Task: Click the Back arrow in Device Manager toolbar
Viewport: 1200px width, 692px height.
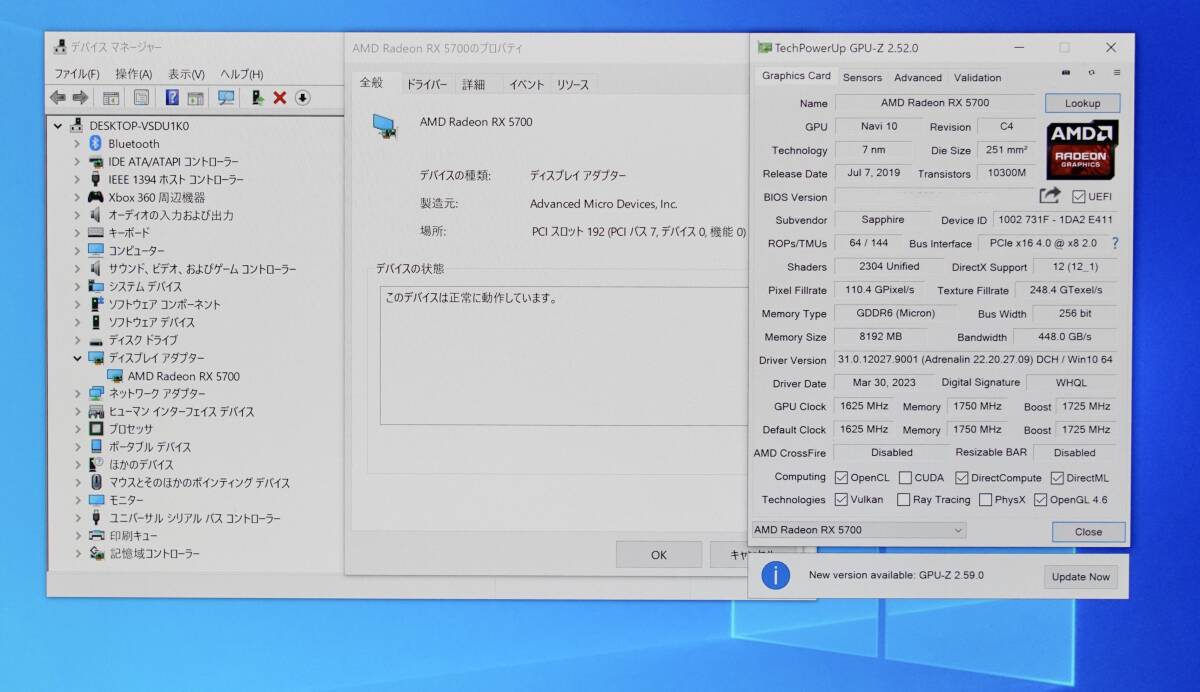Action: [57, 97]
